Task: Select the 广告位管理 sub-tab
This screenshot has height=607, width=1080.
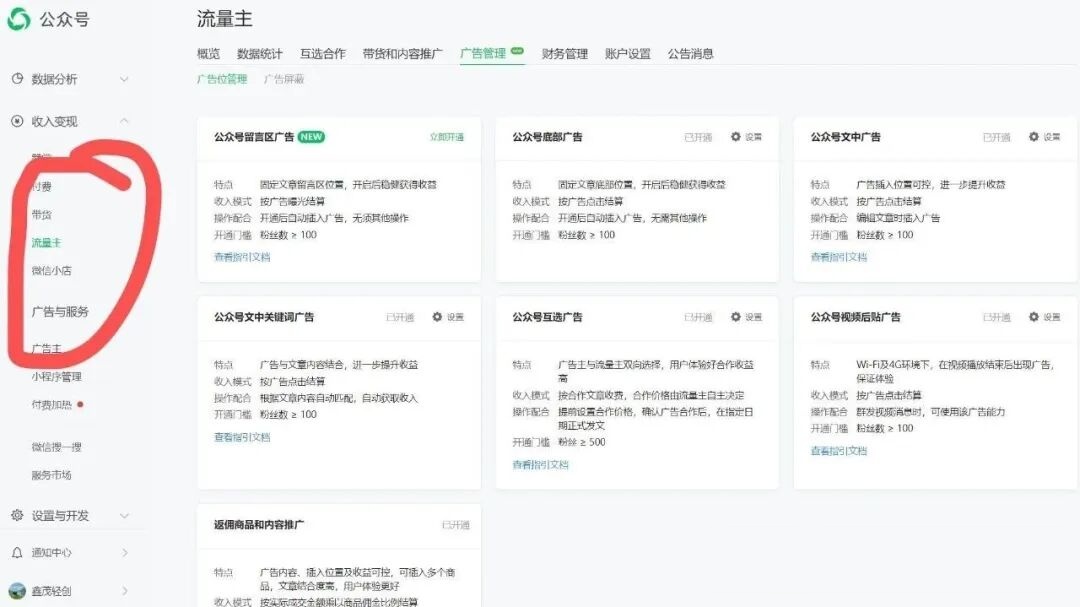Action: (x=222, y=79)
